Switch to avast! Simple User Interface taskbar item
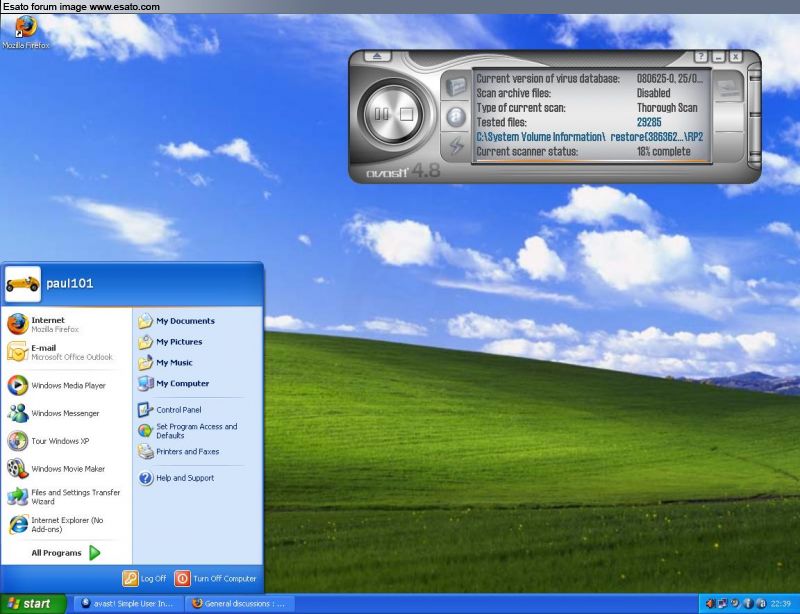Viewport: 800px width, 614px height. point(128,604)
